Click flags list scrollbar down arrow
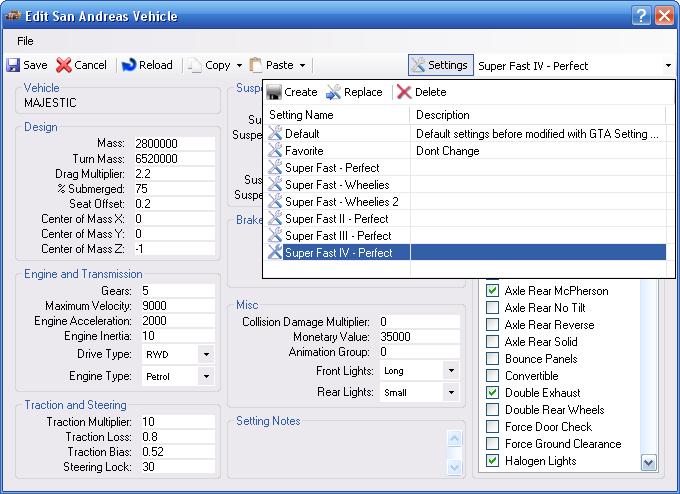The width and height of the screenshot is (680, 494). [649, 463]
